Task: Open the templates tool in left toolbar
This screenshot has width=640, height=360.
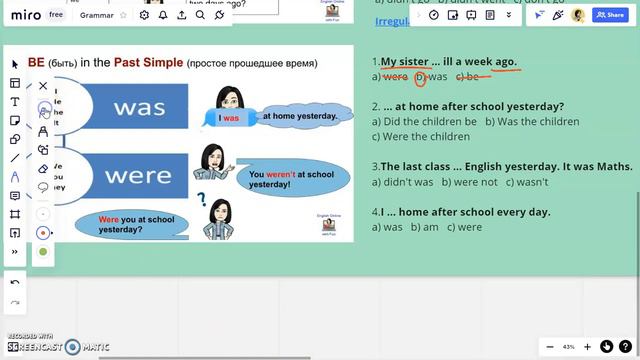Action: pyautogui.click(x=15, y=83)
